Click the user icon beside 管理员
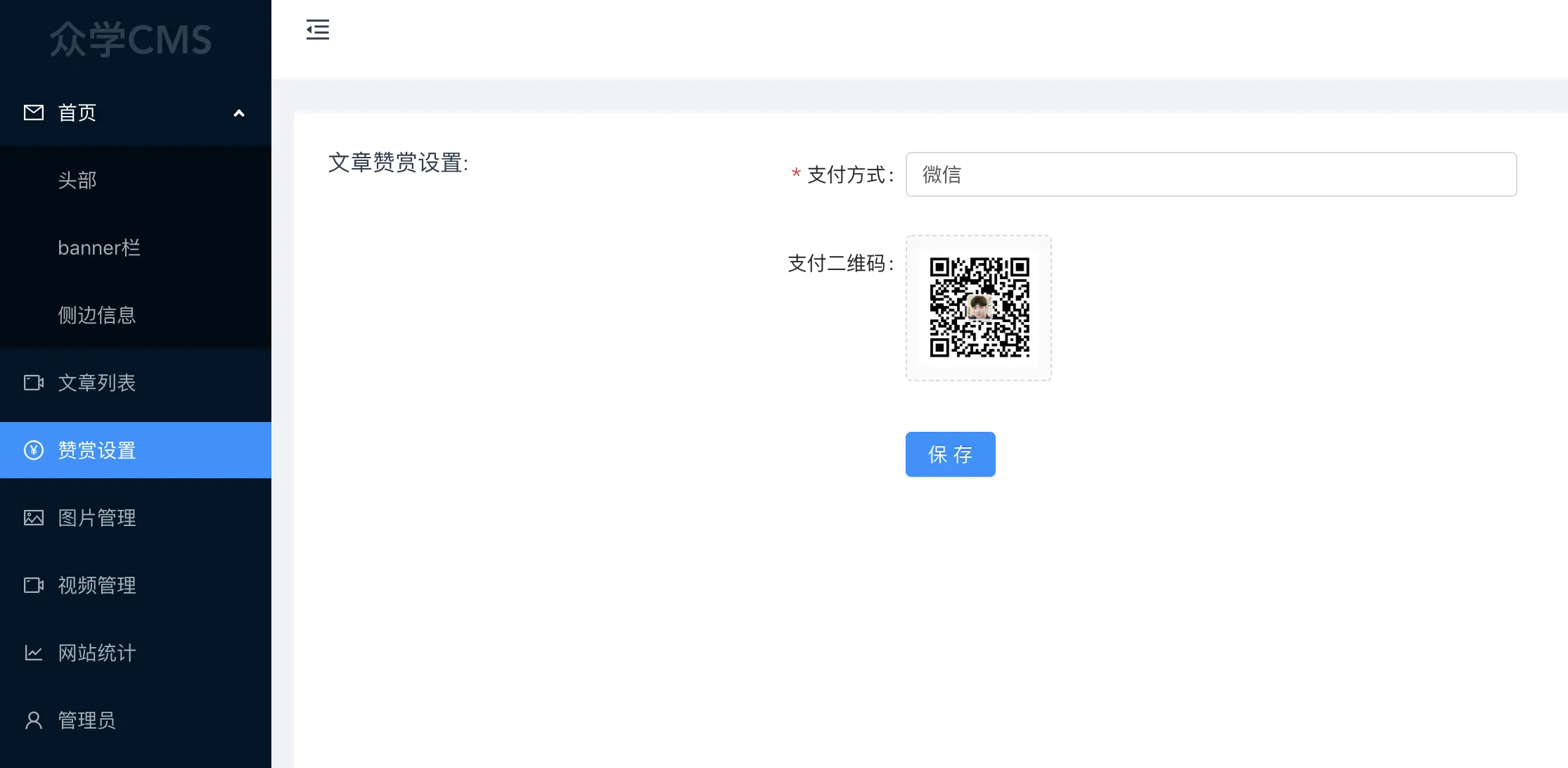This screenshot has width=1568, height=768. click(34, 720)
